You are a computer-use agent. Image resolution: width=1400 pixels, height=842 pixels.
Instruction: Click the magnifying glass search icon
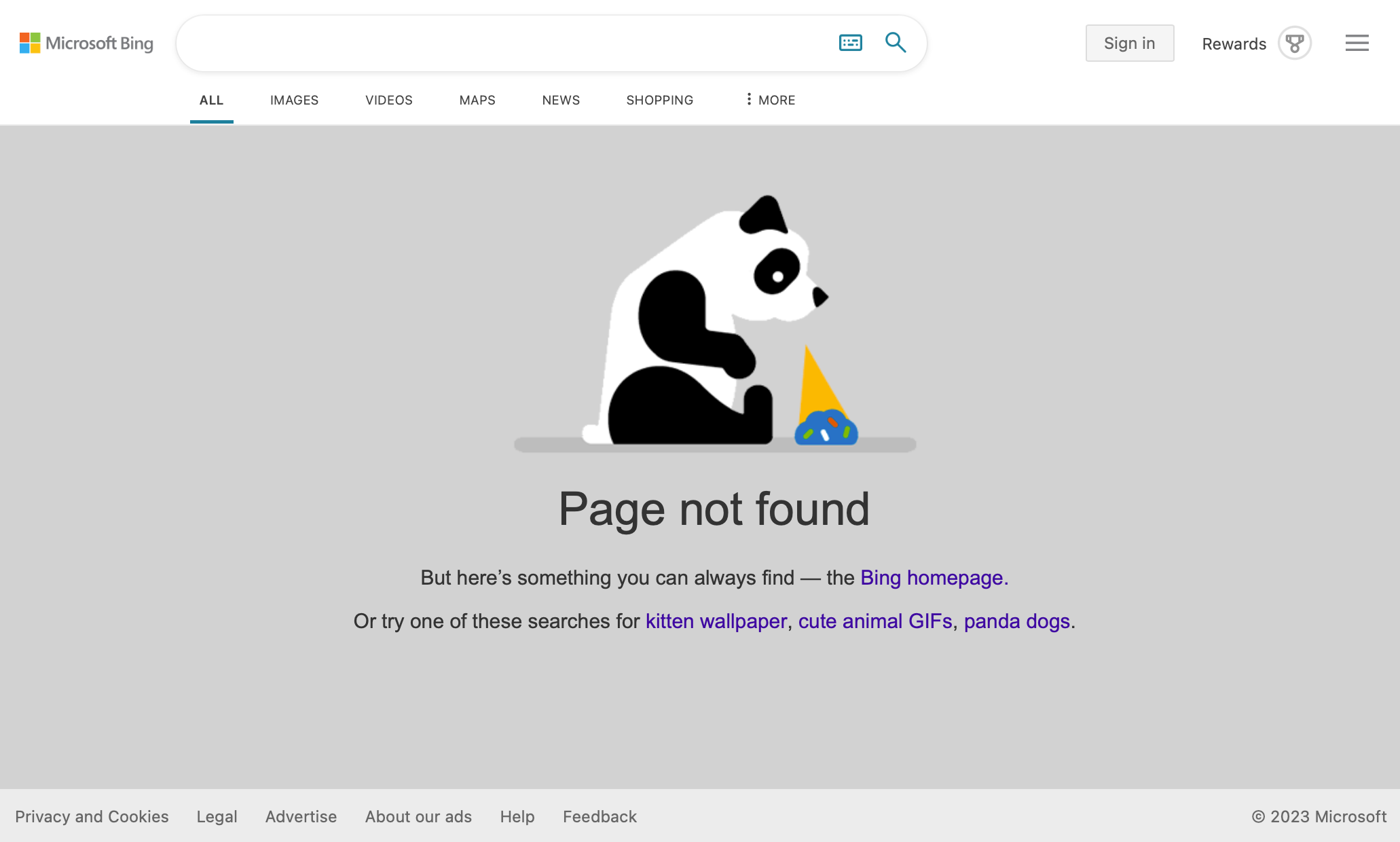[x=896, y=43]
